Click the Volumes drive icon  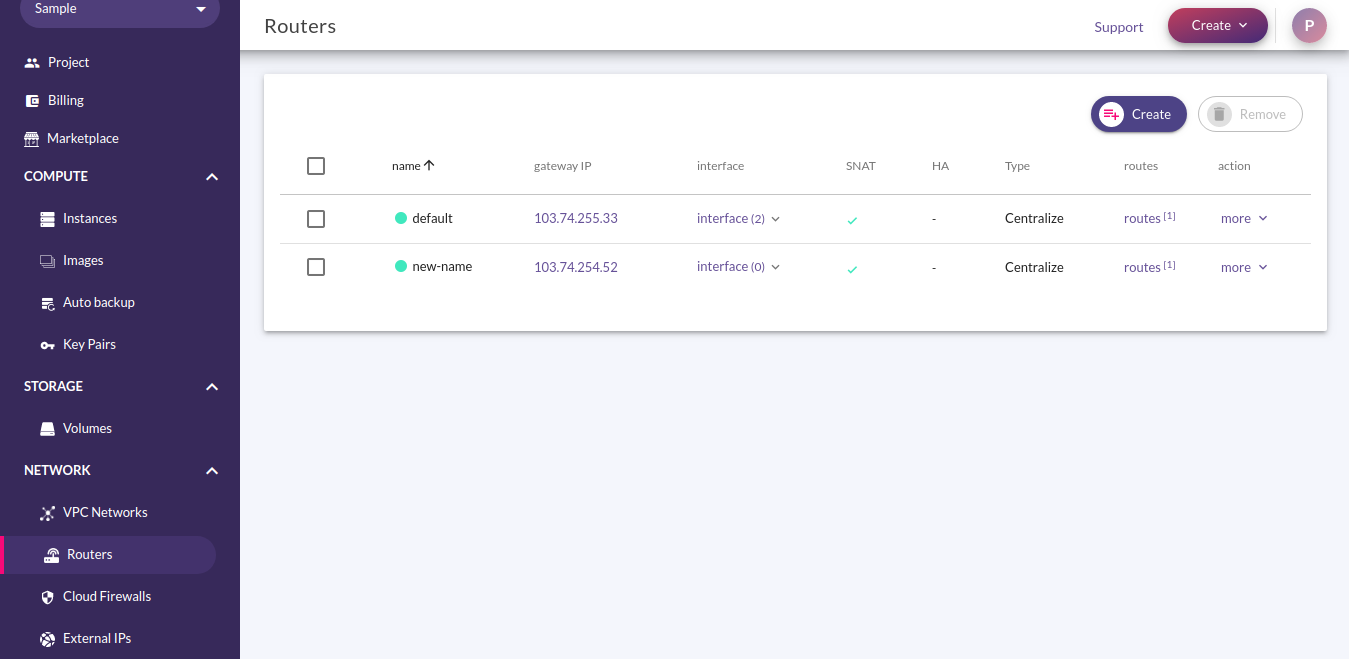(47, 428)
